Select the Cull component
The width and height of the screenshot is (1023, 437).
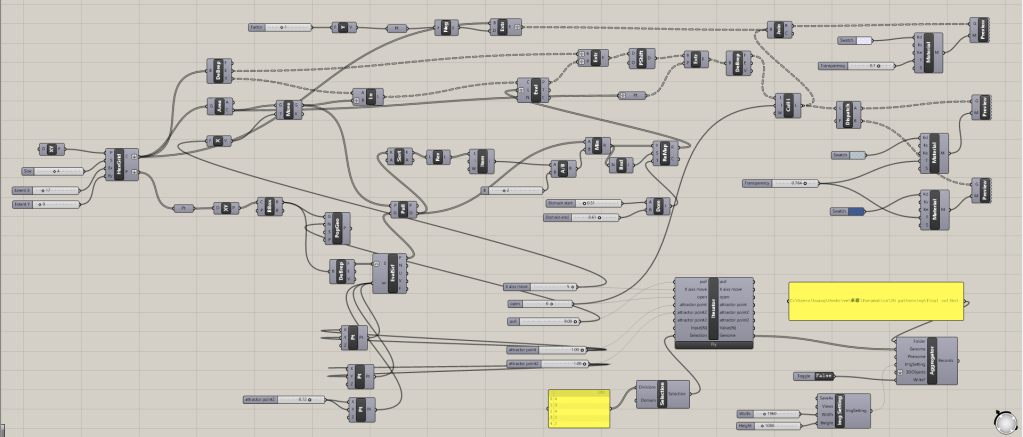pyautogui.click(x=788, y=106)
